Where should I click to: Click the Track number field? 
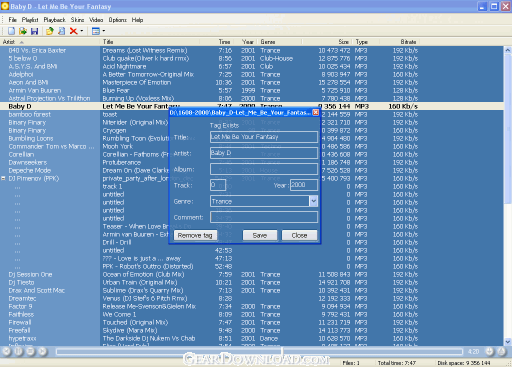tap(218, 185)
